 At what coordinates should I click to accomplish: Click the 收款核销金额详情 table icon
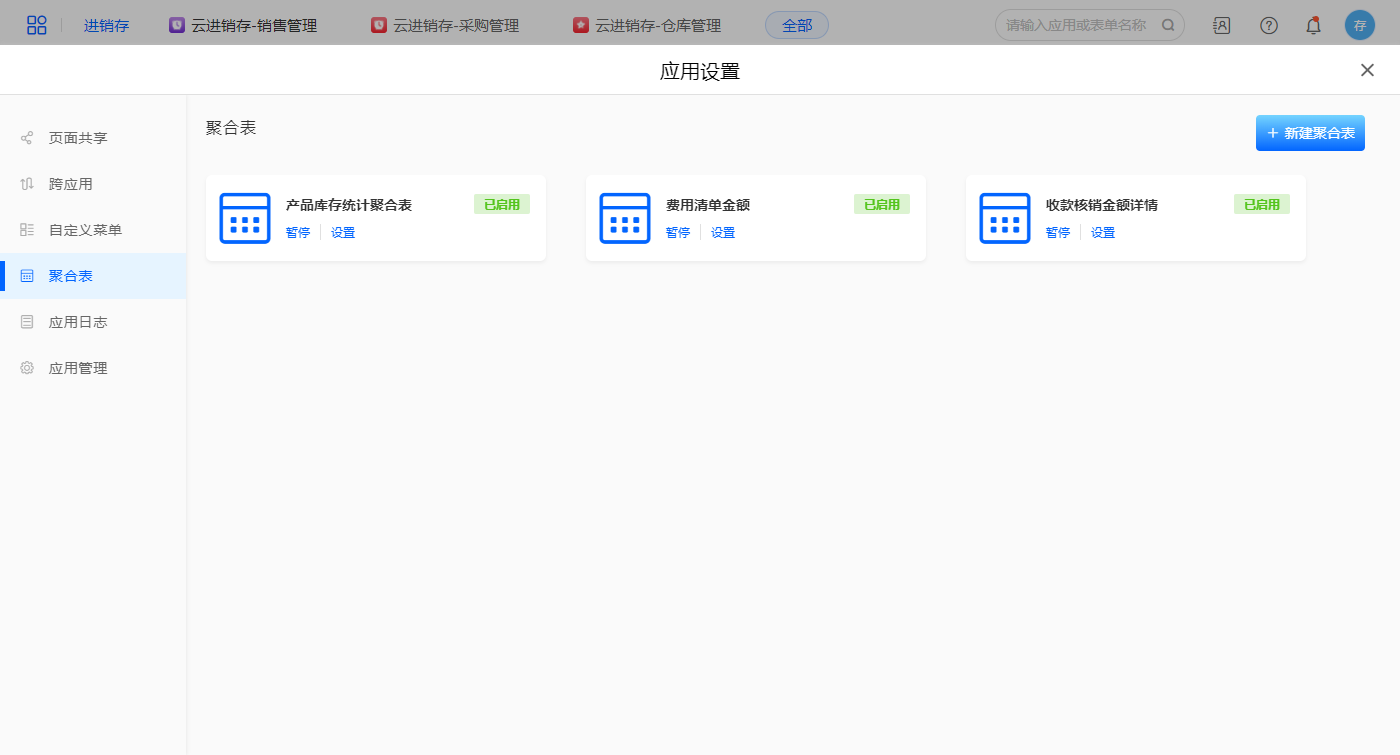1005,218
